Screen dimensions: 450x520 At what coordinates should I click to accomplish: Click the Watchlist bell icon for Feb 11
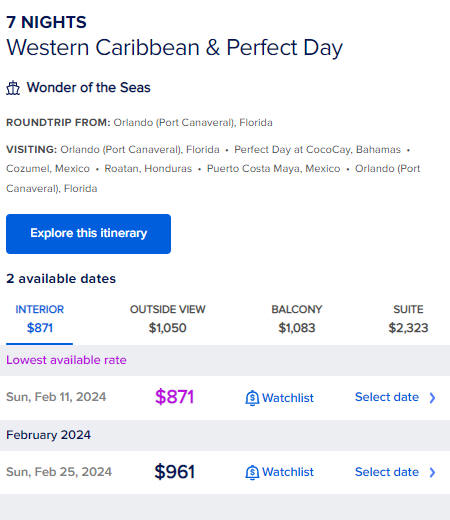point(252,398)
